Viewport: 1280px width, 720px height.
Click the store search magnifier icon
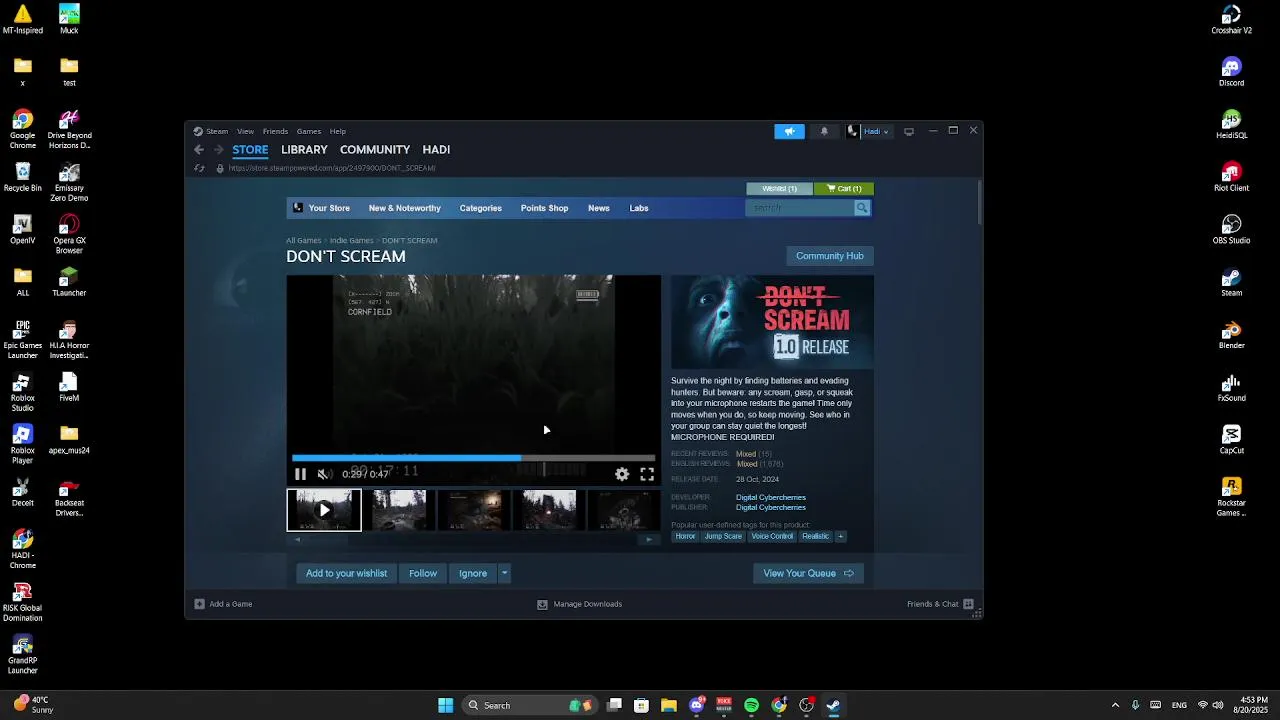pos(862,208)
